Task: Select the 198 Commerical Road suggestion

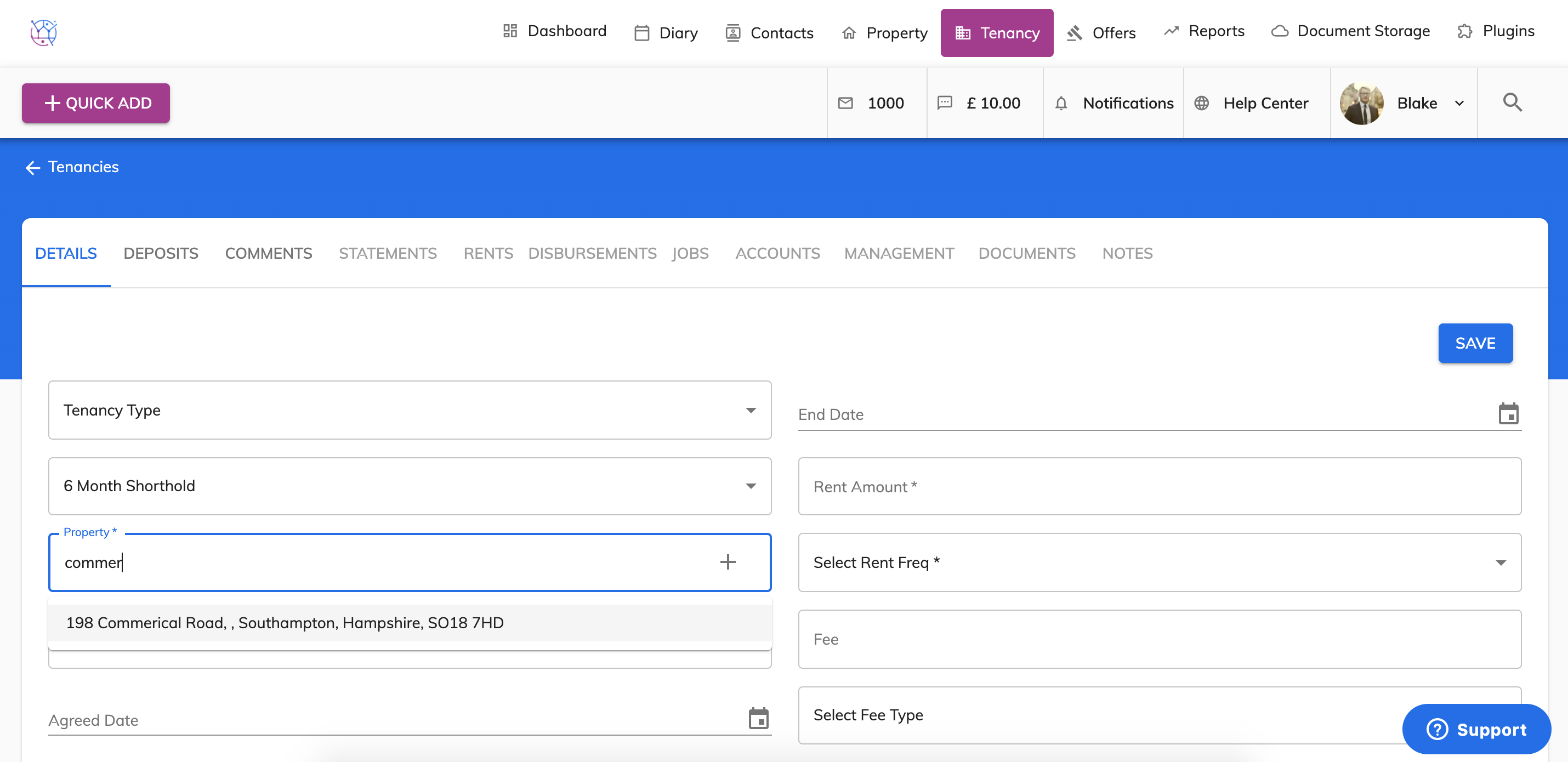Action: 285,623
